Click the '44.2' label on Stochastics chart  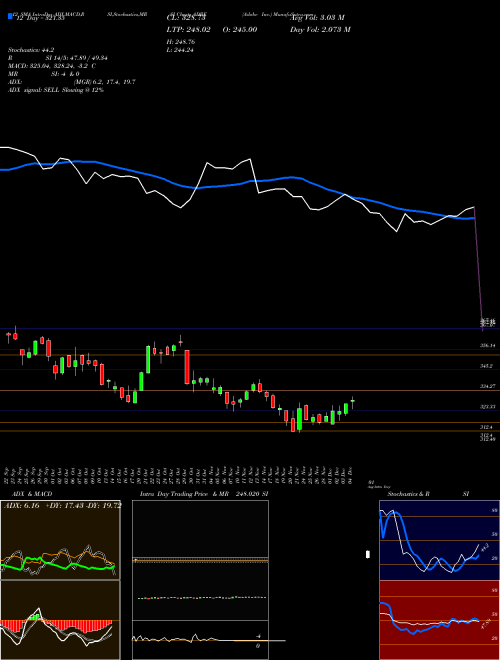point(484,548)
